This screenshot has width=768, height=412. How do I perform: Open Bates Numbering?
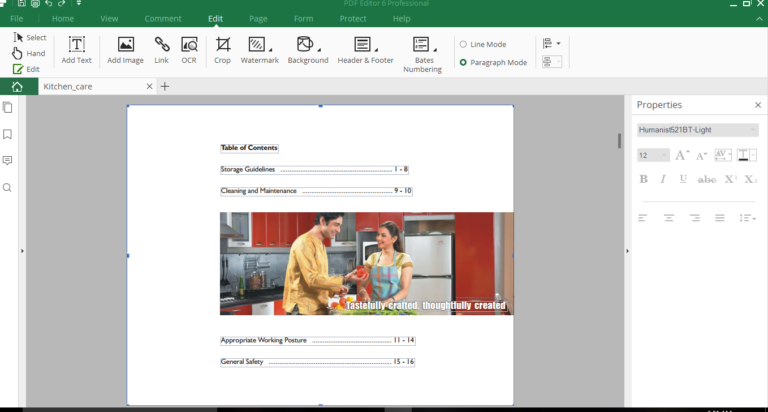coord(423,54)
